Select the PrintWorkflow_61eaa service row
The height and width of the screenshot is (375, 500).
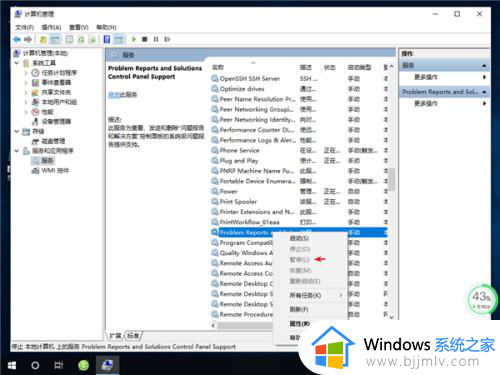[x=299, y=222]
